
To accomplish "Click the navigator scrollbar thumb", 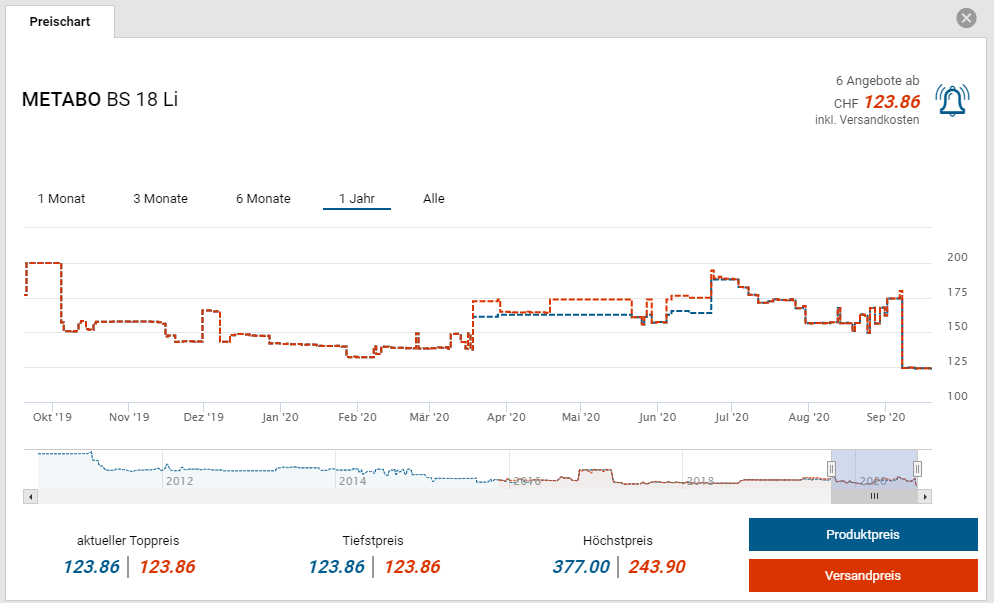I will (x=874, y=496).
